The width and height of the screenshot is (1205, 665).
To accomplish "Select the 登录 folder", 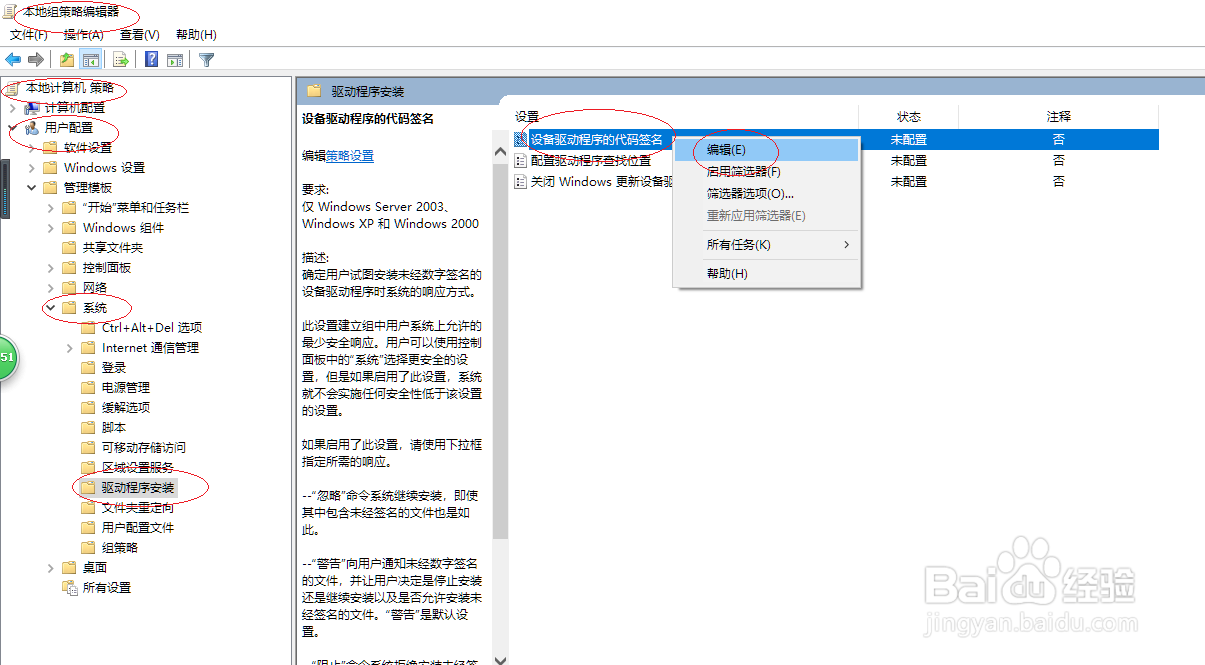I will (114, 368).
